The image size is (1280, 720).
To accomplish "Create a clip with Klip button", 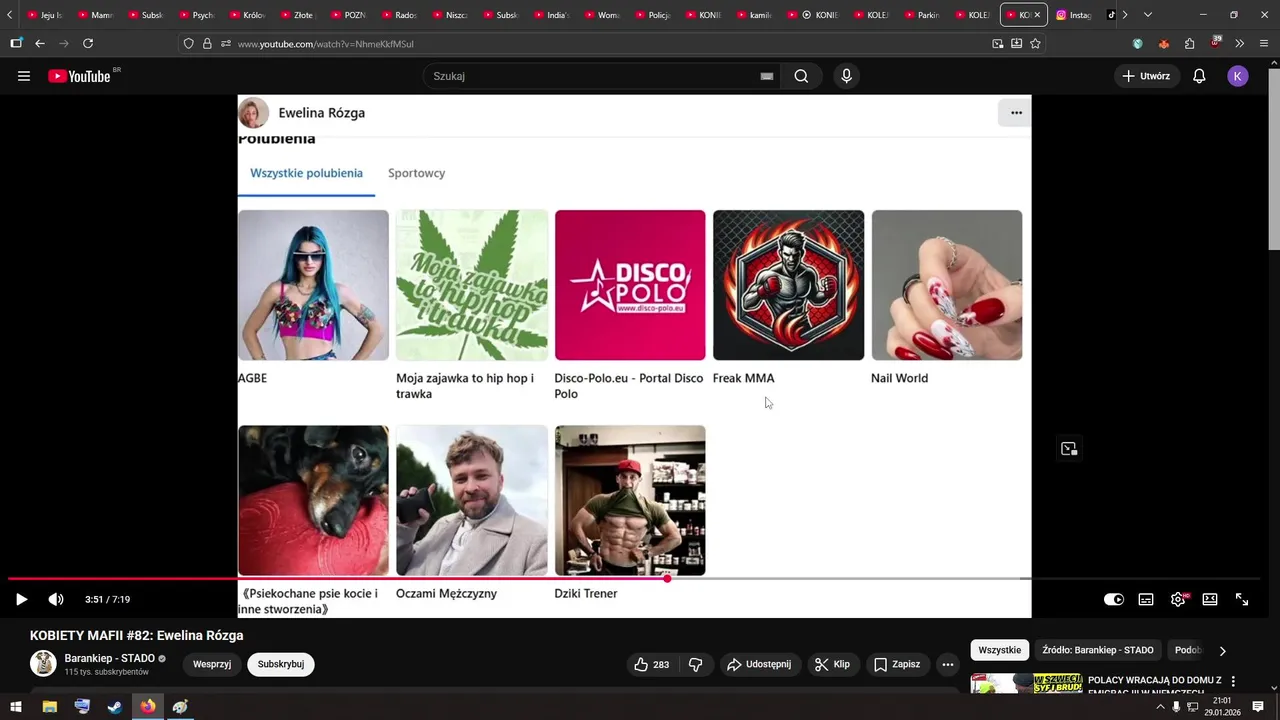I will pos(832,664).
